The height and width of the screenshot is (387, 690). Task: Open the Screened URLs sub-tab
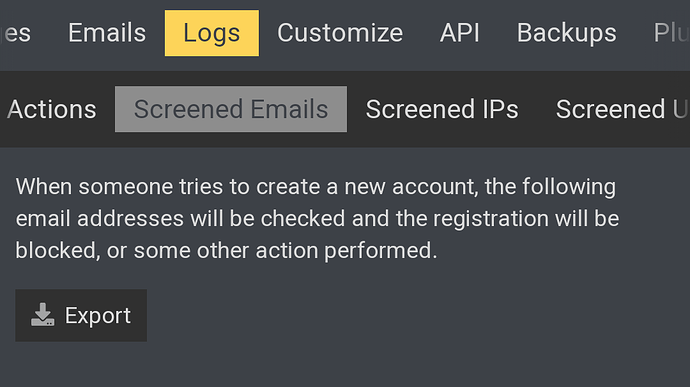pyautogui.click(x=622, y=109)
